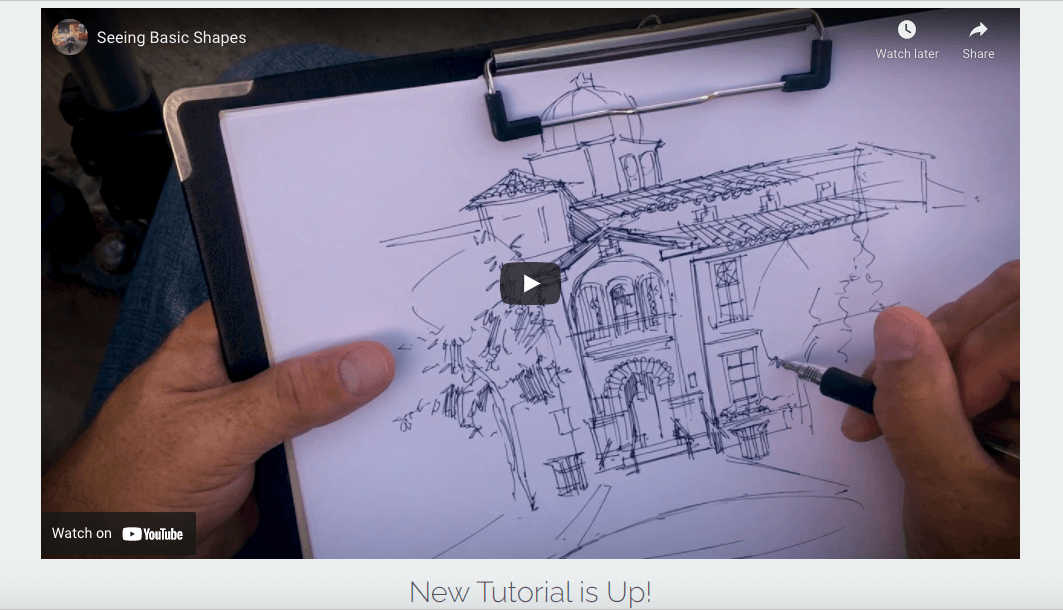Click the Watch later clock icon

pos(906,30)
